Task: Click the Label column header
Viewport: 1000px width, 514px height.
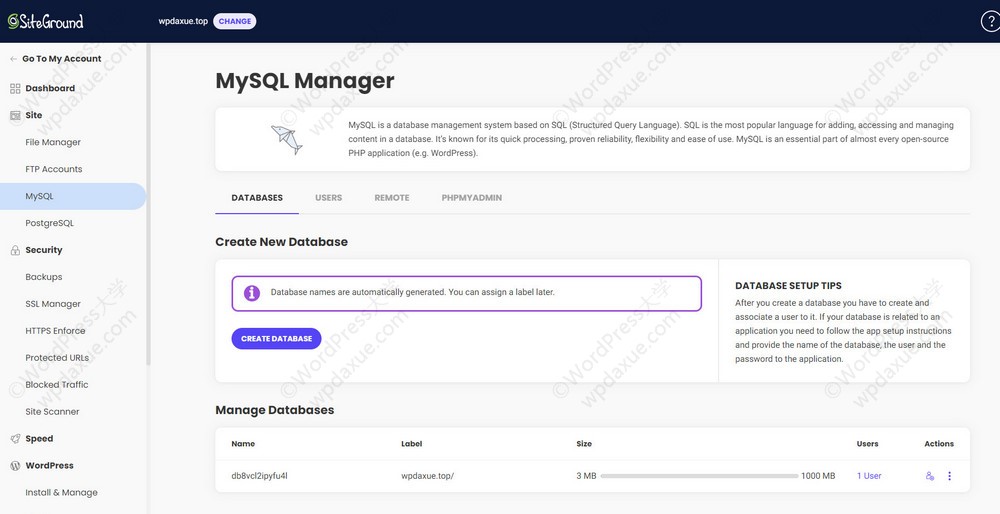Action: [411, 444]
